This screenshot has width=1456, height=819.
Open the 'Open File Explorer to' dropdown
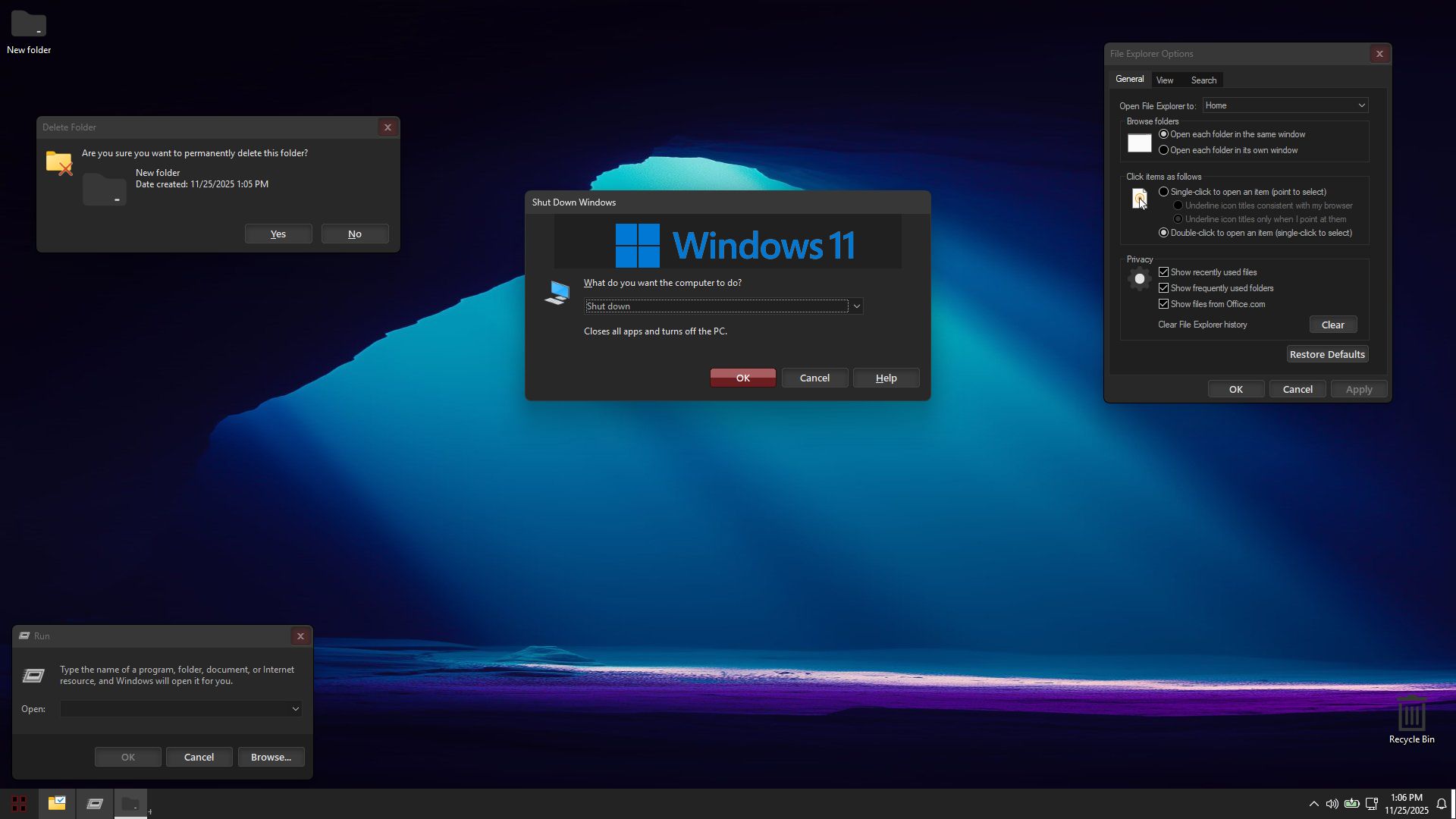(x=1285, y=105)
